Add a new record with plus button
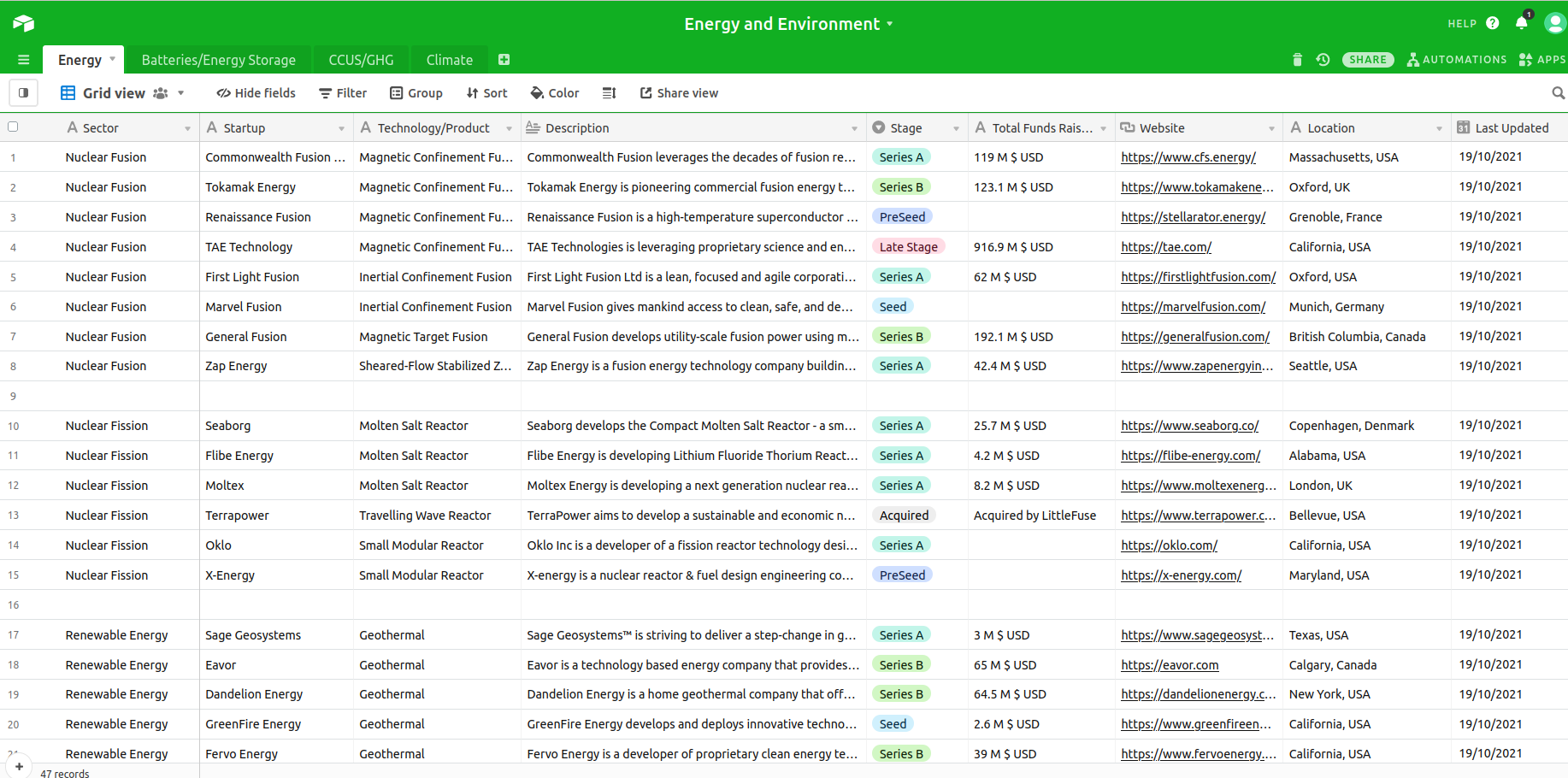 (x=19, y=766)
